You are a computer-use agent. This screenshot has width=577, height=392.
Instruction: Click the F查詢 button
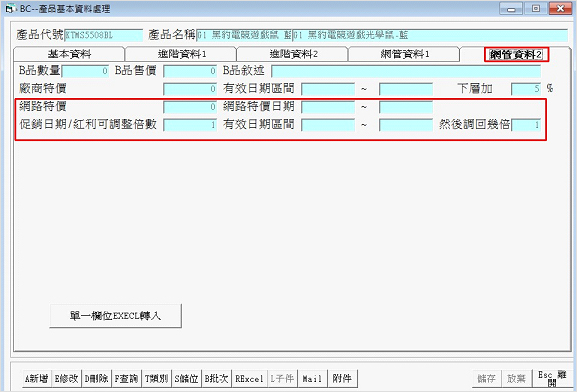tap(126, 378)
